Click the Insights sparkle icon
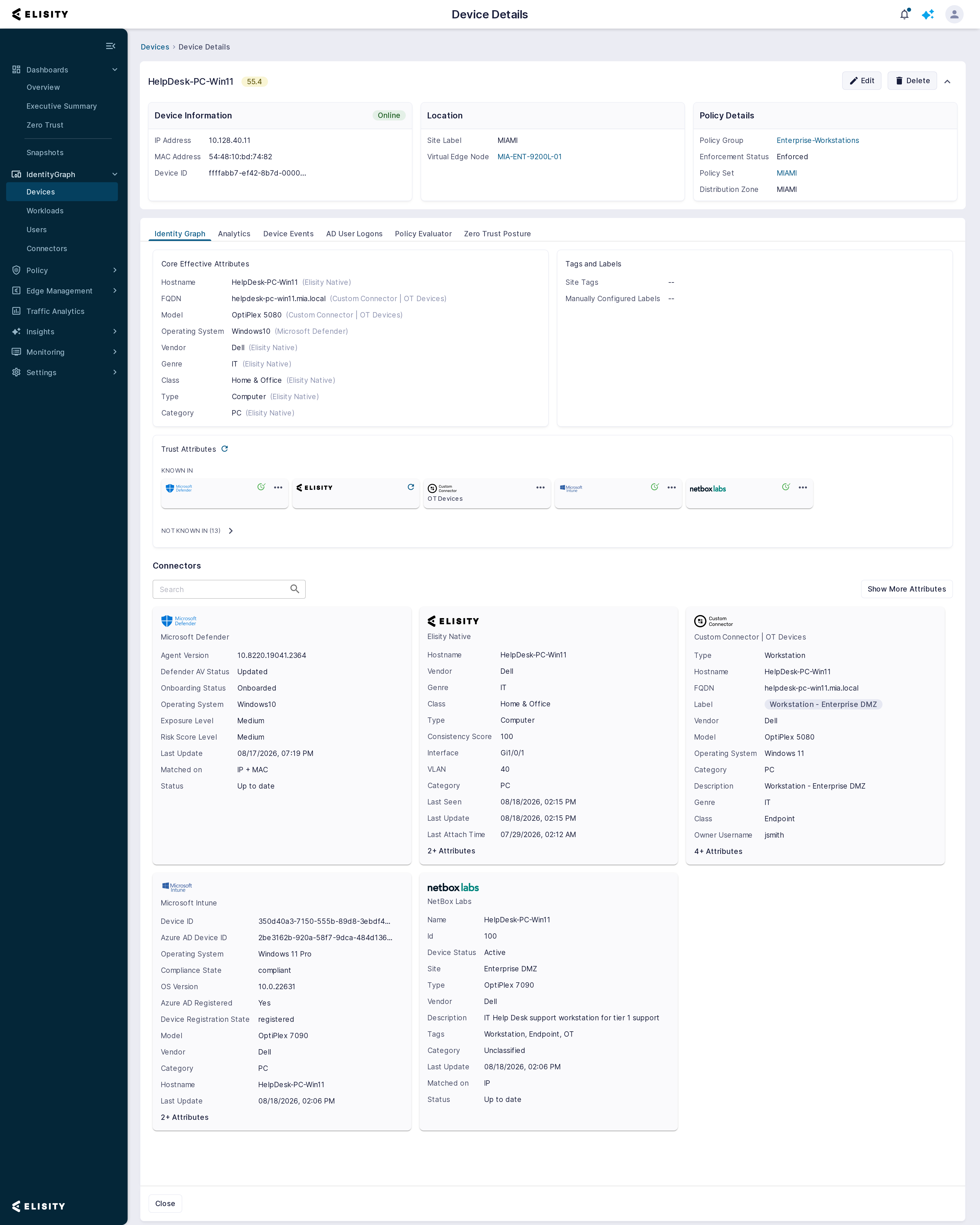Viewport: 980px width, 1225px height. [17, 331]
